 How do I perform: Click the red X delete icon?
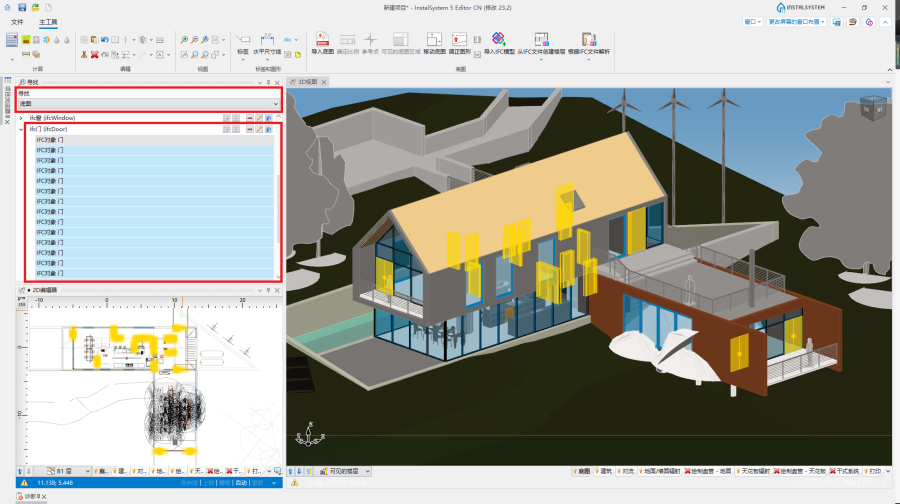coord(94,55)
